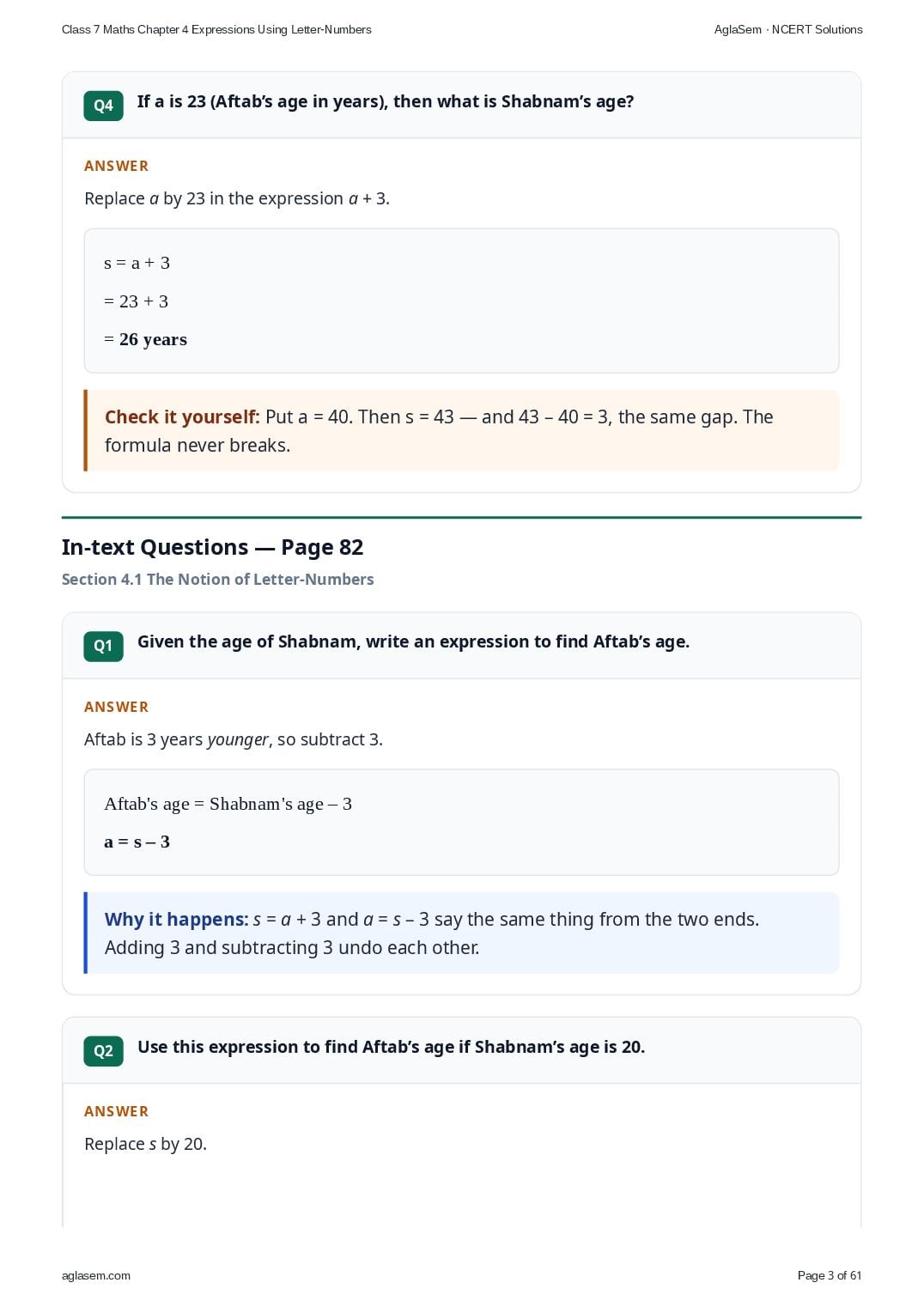
Task: Click the AglaSem · NCERT Solutions header text
Action: [788, 29]
